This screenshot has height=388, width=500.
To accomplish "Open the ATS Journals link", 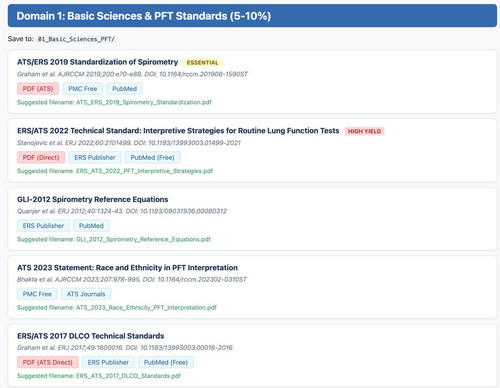I will point(86,294).
